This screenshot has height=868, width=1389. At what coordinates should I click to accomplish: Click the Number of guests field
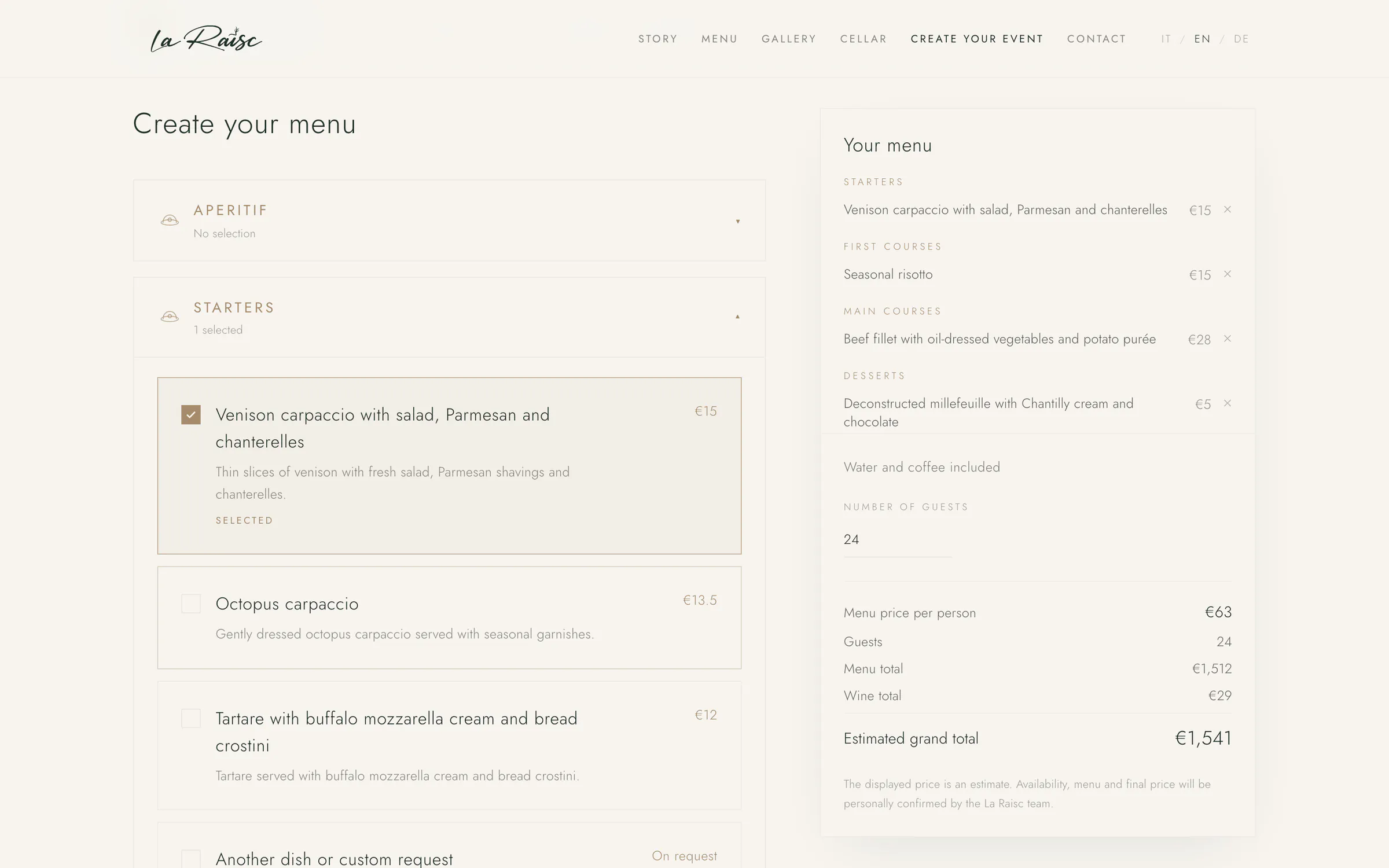click(x=898, y=539)
